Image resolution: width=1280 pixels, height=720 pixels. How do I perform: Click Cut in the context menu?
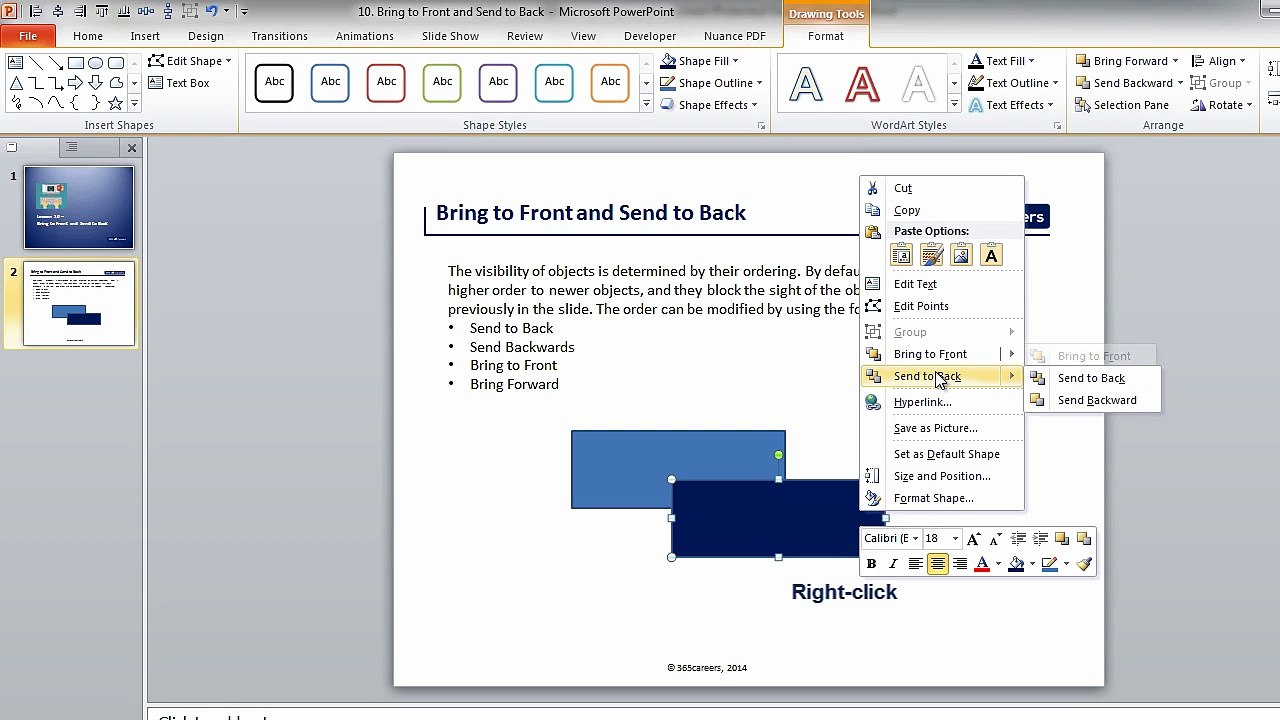[942, 188]
